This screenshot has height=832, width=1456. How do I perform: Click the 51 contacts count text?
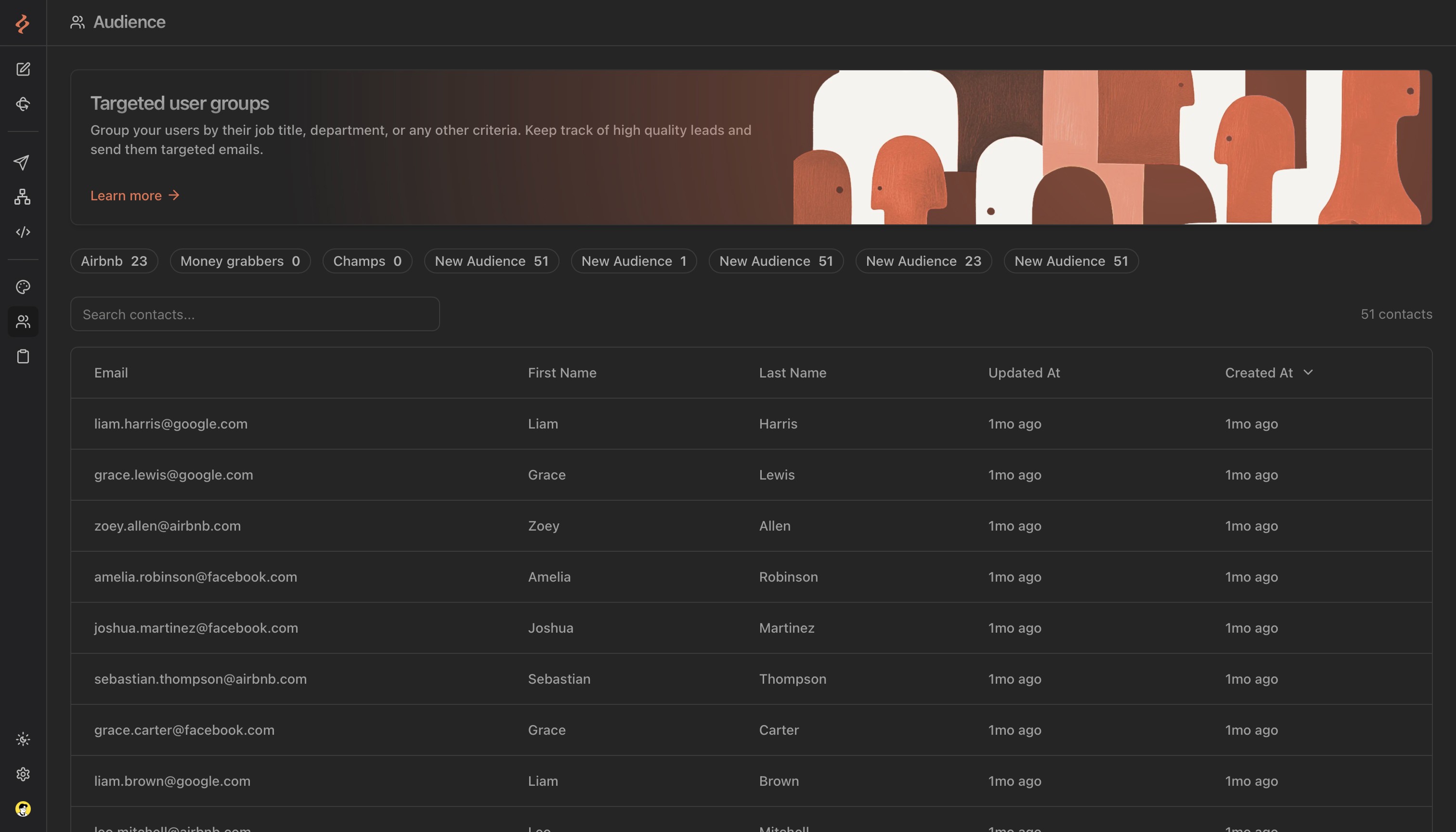[x=1396, y=314]
